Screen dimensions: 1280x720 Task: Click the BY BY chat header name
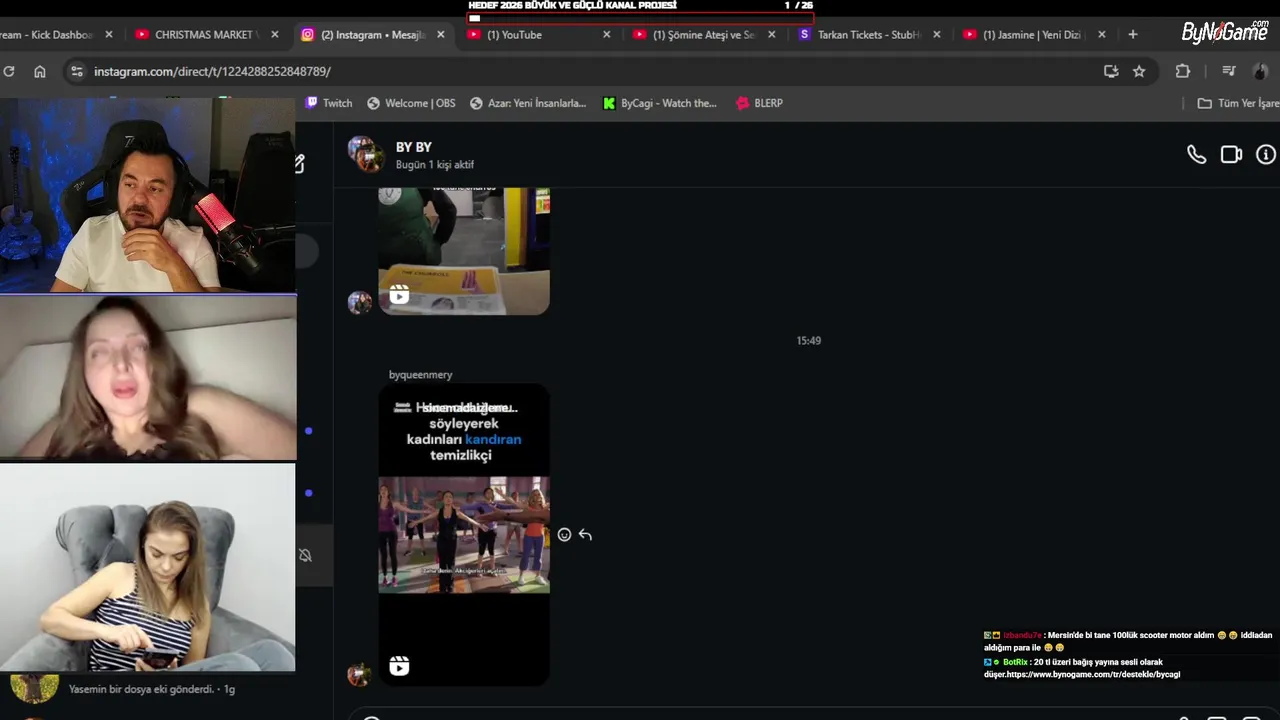(x=414, y=147)
